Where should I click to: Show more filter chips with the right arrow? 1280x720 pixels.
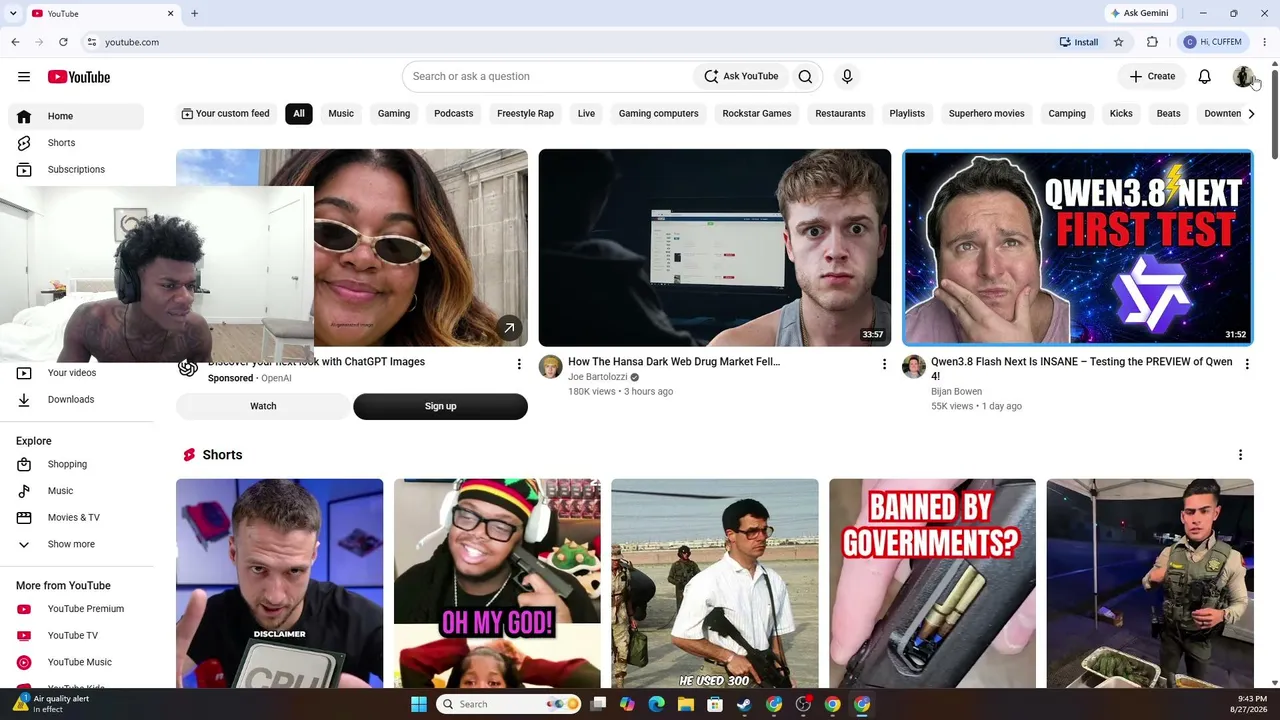click(x=1251, y=114)
